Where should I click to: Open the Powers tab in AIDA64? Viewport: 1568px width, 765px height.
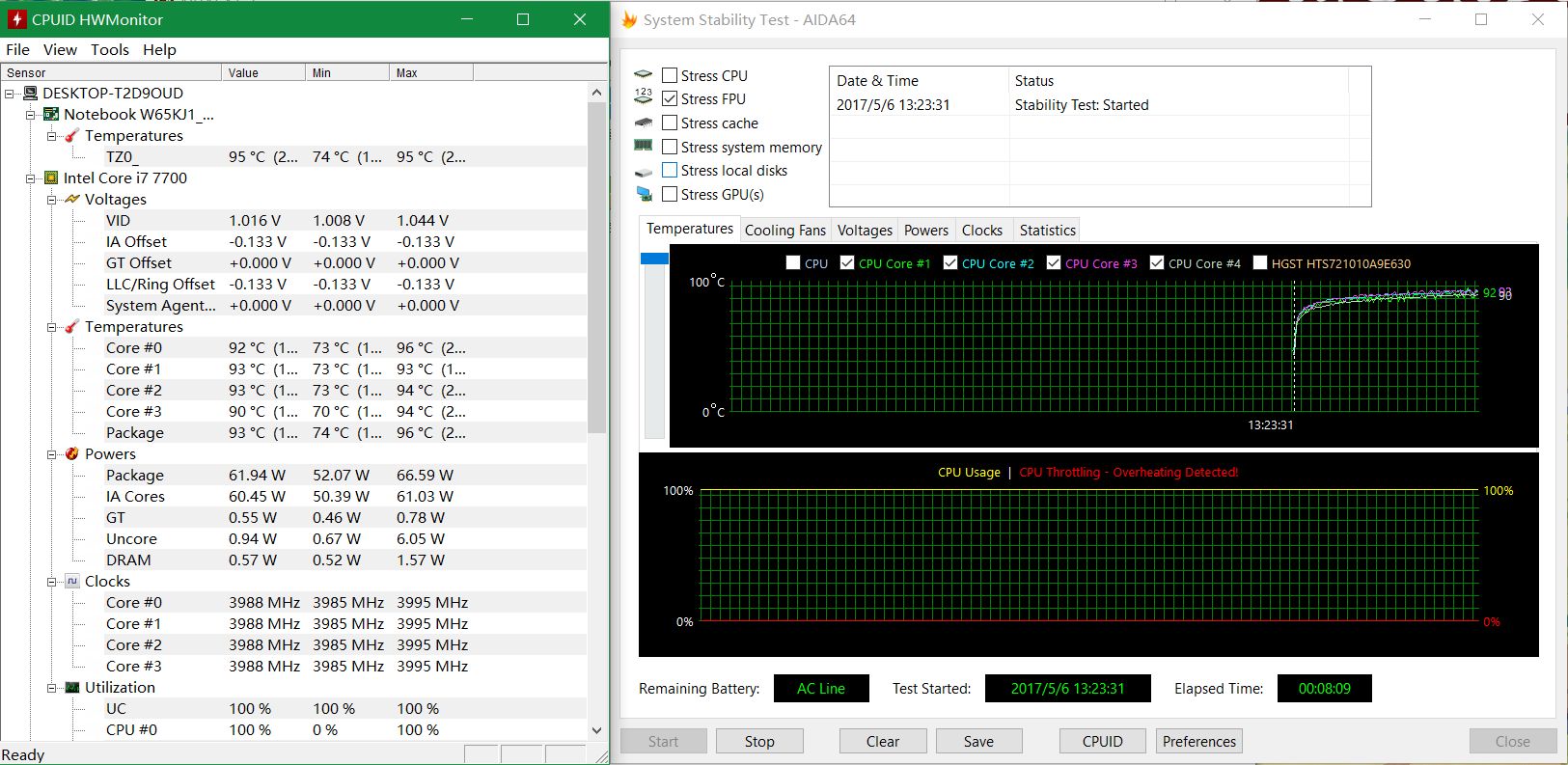click(926, 231)
